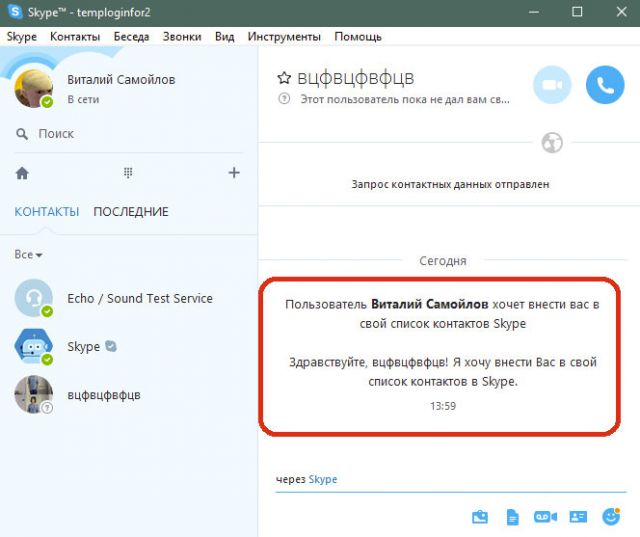Open the dial pad icon
Viewport: 640px width, 537px height.
(128, 173)
